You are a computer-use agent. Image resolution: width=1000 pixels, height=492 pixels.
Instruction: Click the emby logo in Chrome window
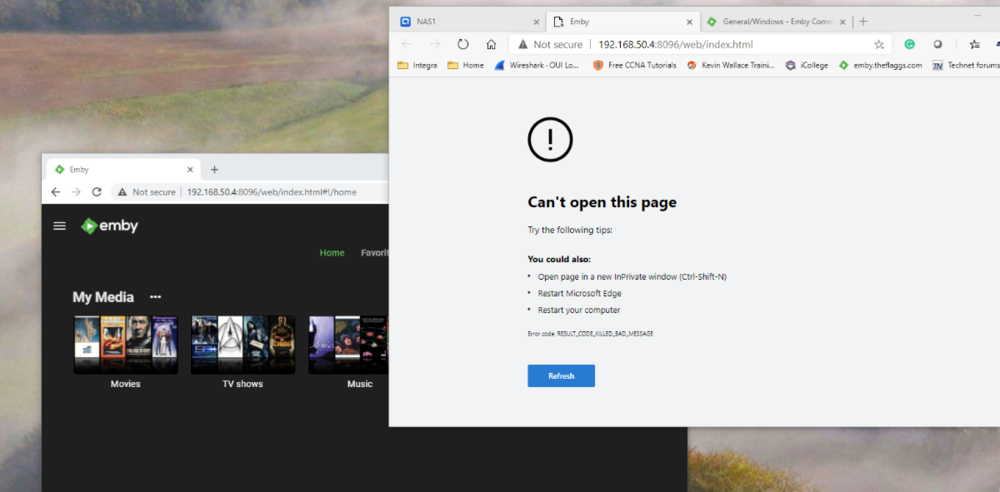110,226
